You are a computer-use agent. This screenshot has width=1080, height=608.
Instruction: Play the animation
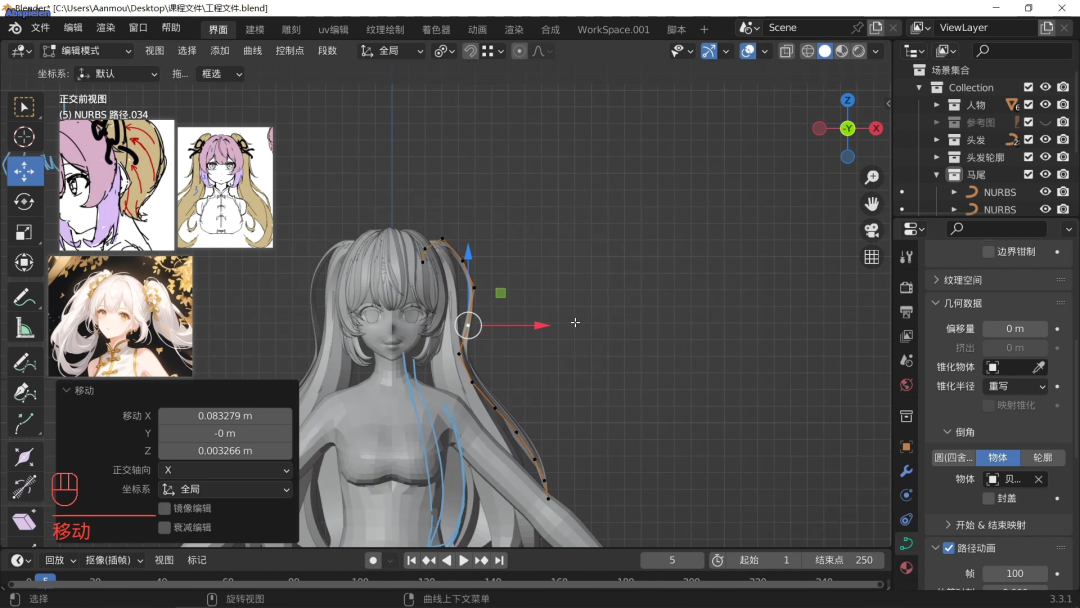[464, 560]
